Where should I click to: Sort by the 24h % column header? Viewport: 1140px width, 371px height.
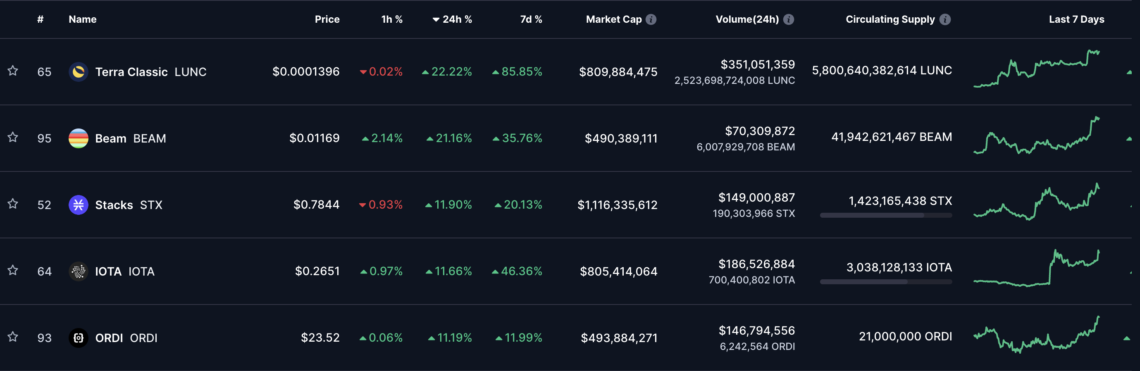tap(451, 20)
